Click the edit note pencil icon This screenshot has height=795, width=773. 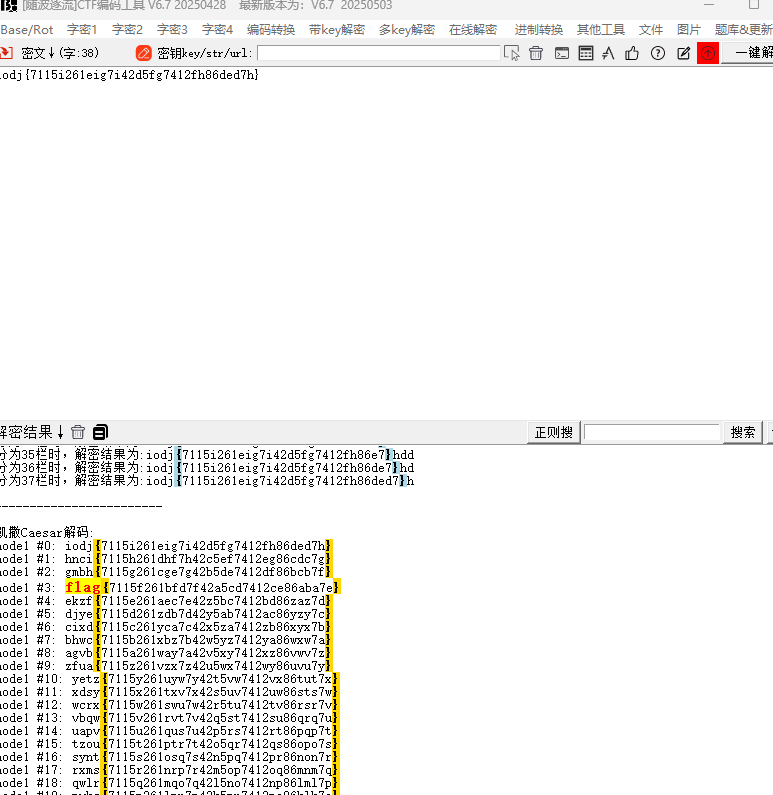point(684,53)
